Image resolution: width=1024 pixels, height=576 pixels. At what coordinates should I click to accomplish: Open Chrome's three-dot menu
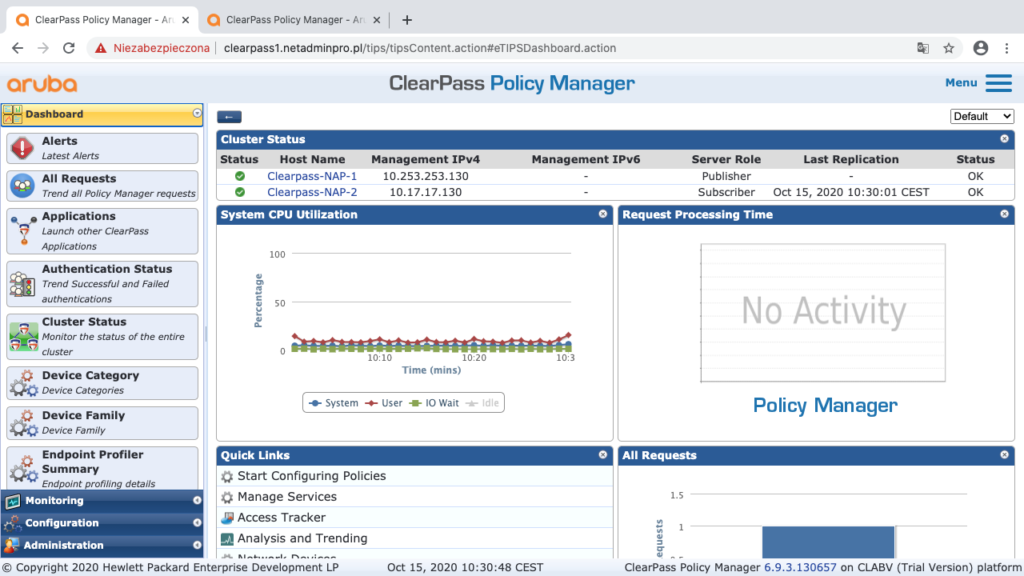(x=1007, y=48)
